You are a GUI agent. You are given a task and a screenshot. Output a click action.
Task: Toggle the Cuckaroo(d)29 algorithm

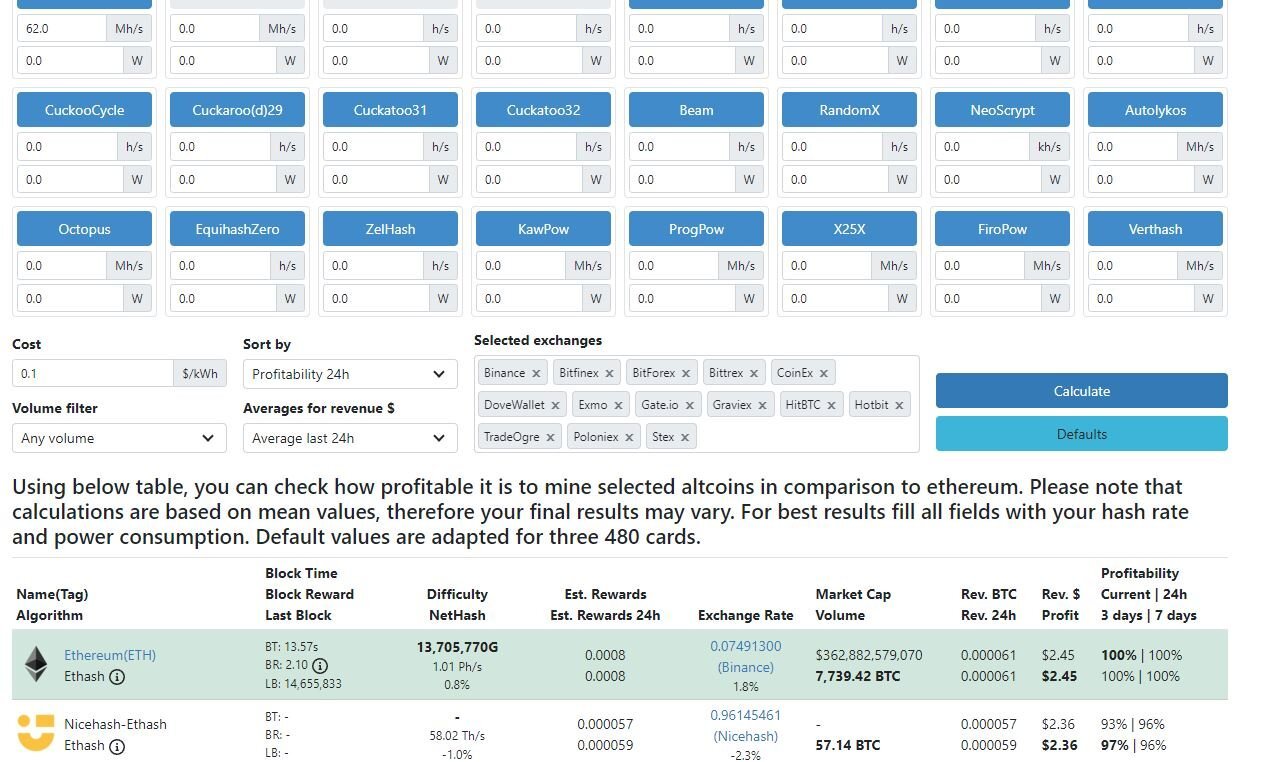click(x=237, y=110)
